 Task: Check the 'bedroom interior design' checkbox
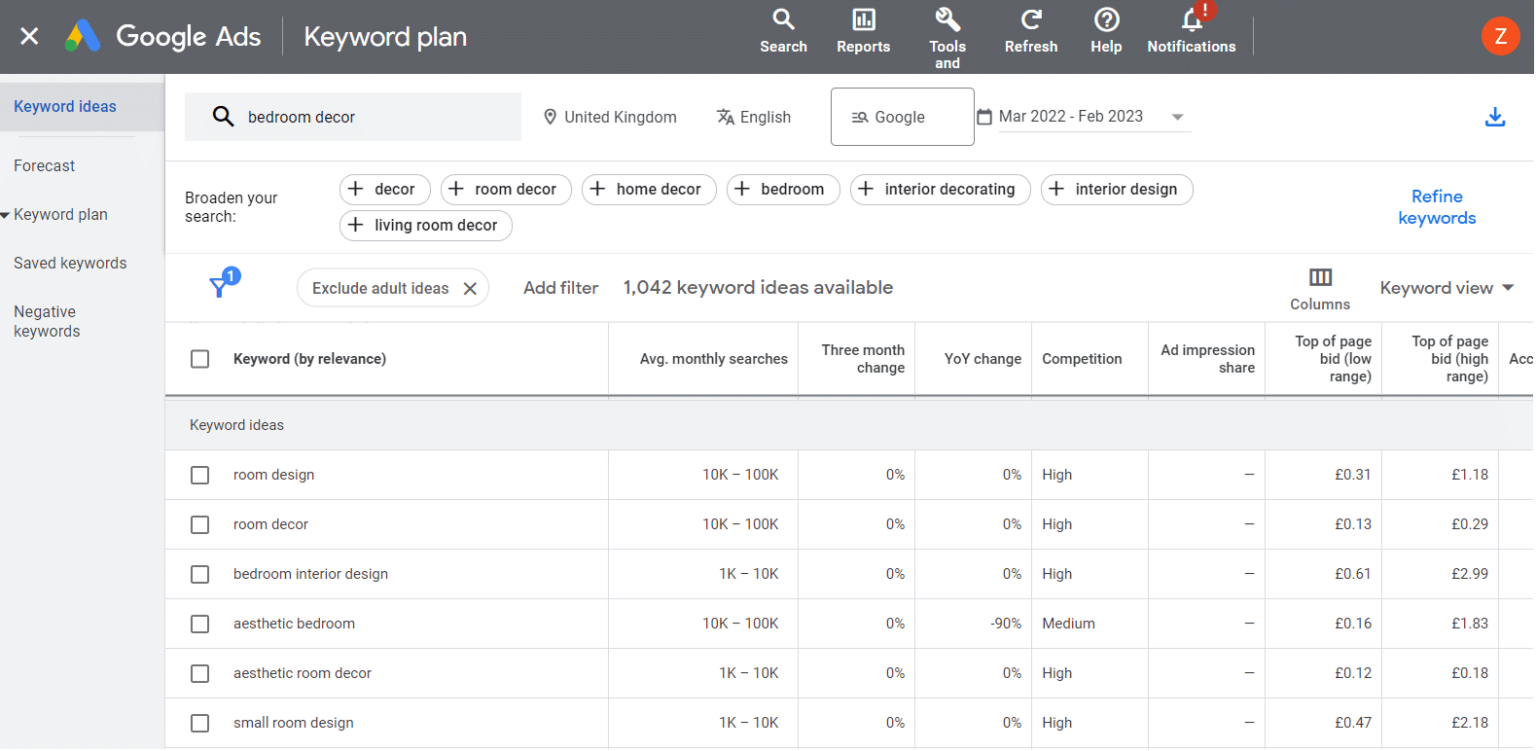pyautogui.click(x=200, y=574)
